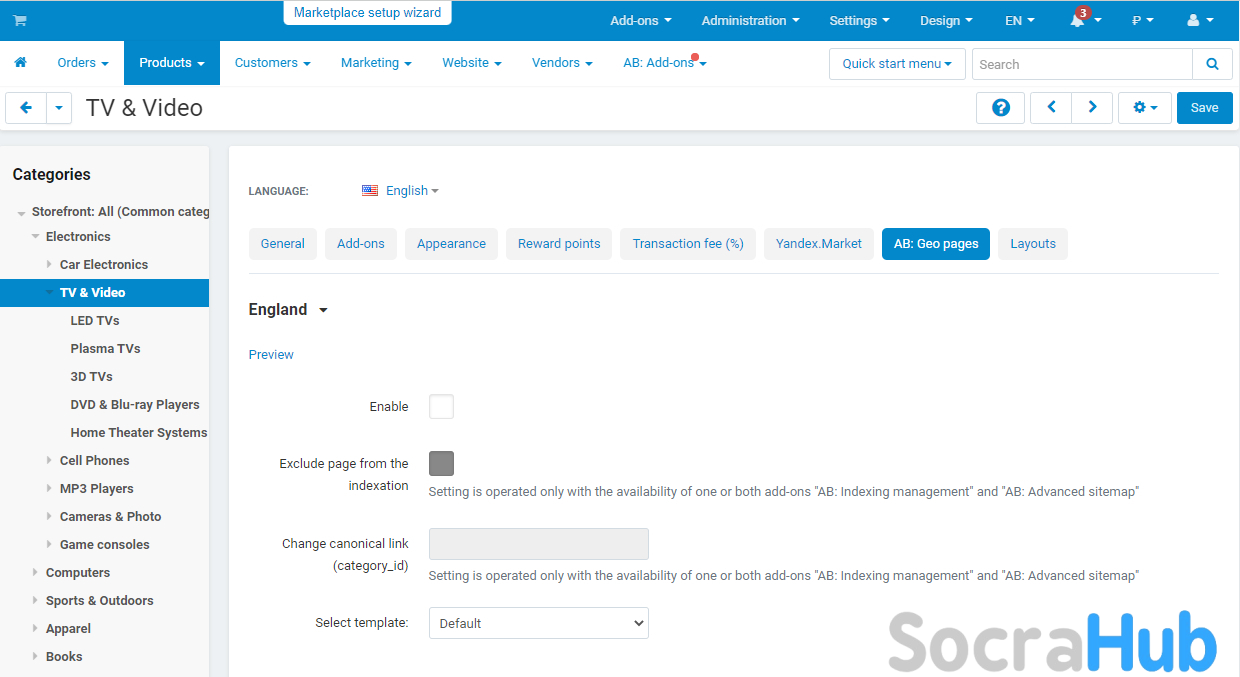Tick the Enable checkbox
This screenshot has height=677, width=1240.
pyautogui.click(x=441, y=407)
